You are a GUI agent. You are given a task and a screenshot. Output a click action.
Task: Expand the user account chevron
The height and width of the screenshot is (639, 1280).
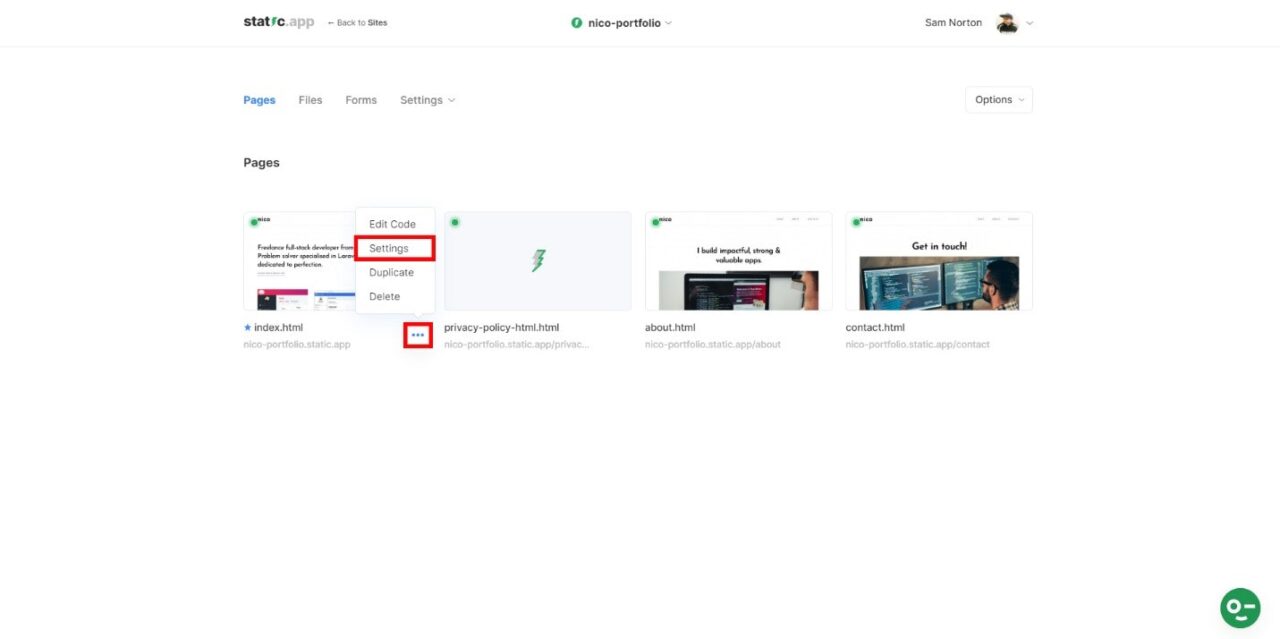point(1030,23)
